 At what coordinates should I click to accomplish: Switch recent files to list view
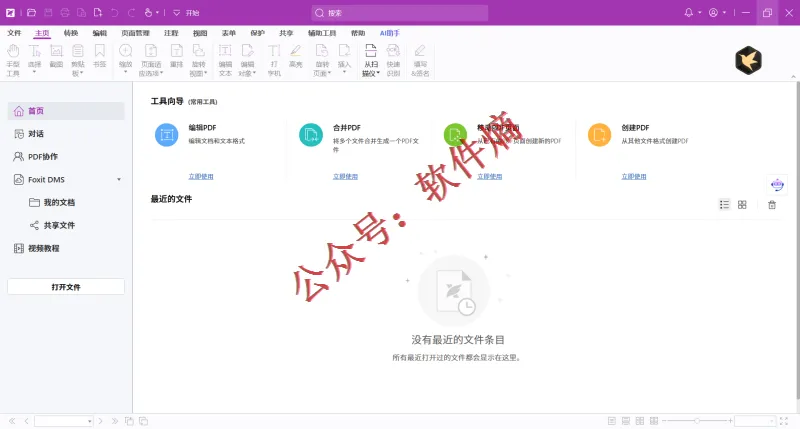click(x=724, y=205)
